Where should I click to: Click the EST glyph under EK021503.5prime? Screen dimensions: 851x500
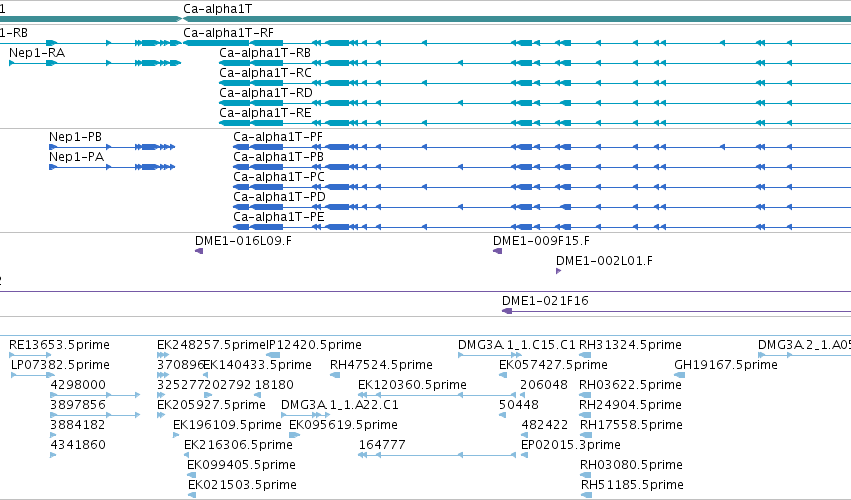click(192, 495)
